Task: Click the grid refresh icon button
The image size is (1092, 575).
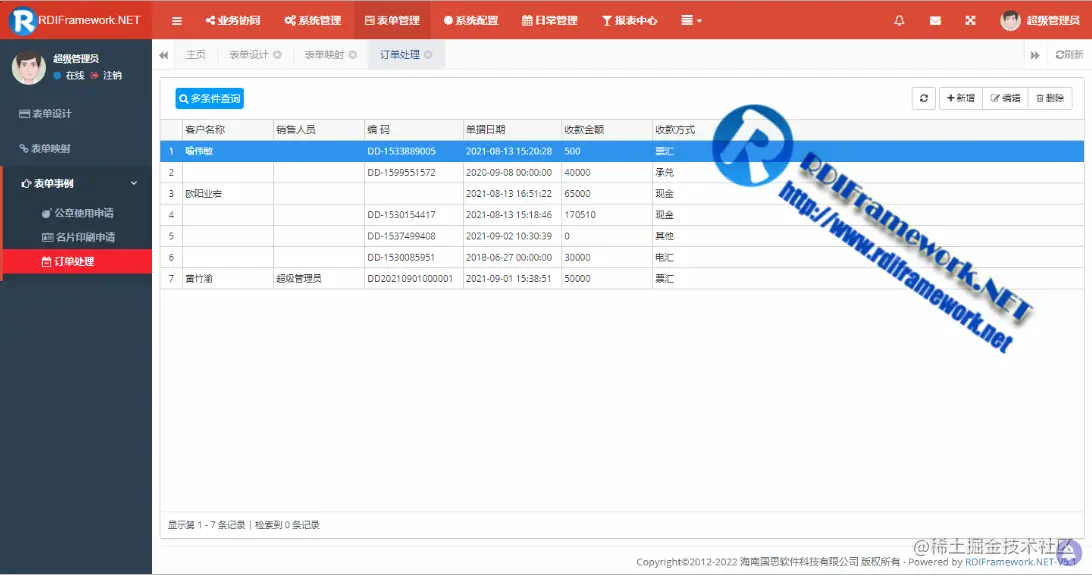Action: tap(923, 98)
